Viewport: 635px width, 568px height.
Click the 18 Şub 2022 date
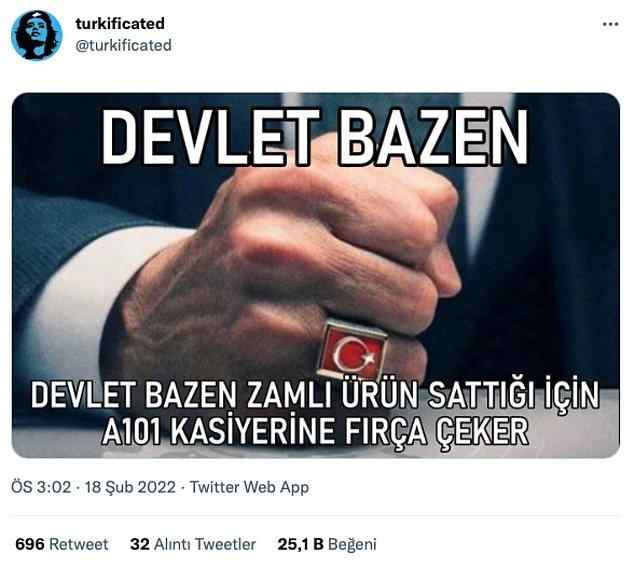coord(130,487)
